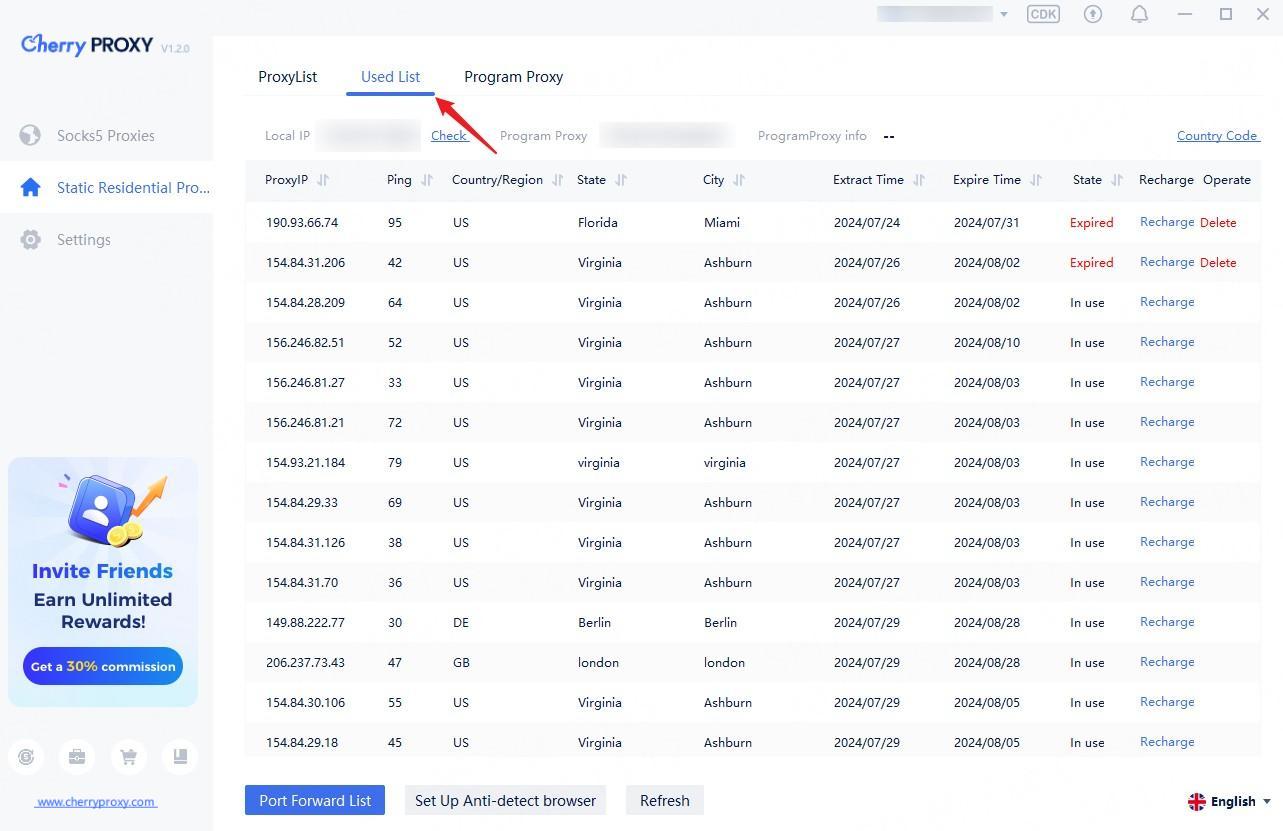Open the notifications bell

coord(1139,14)
